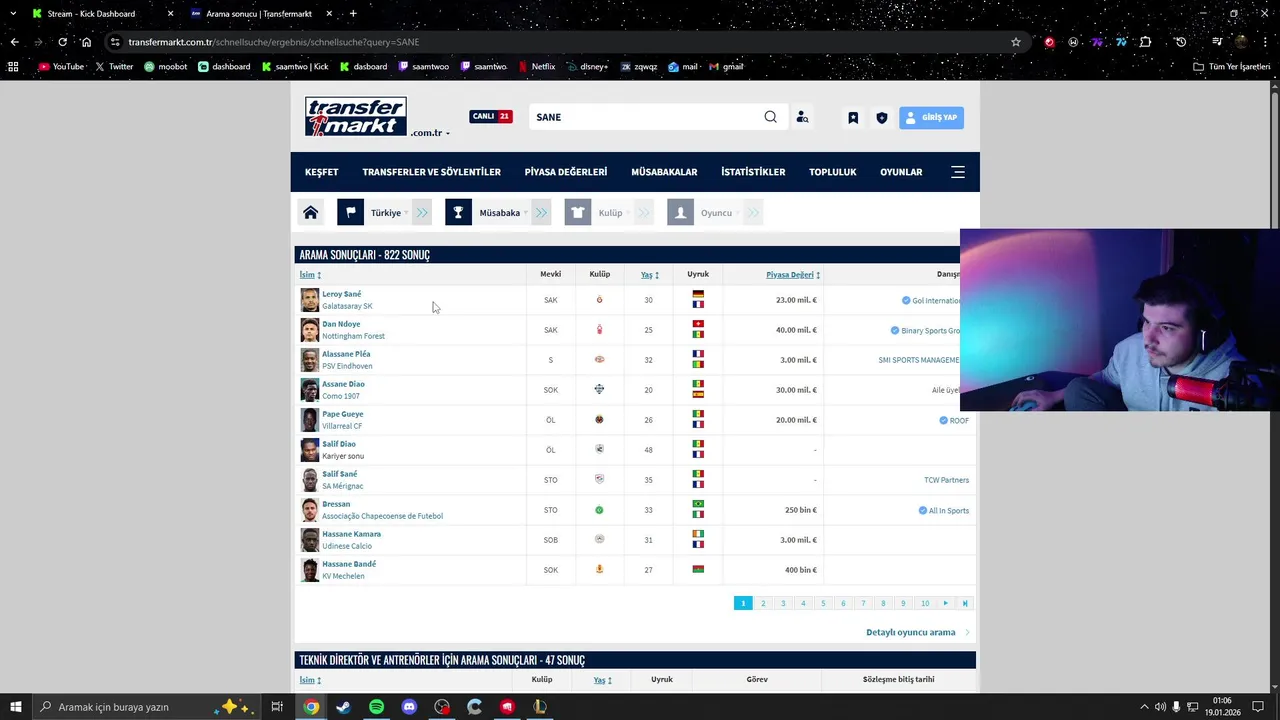Open the YouTube bookmark
The image size is (1280, 720).
tap(61, 67)
